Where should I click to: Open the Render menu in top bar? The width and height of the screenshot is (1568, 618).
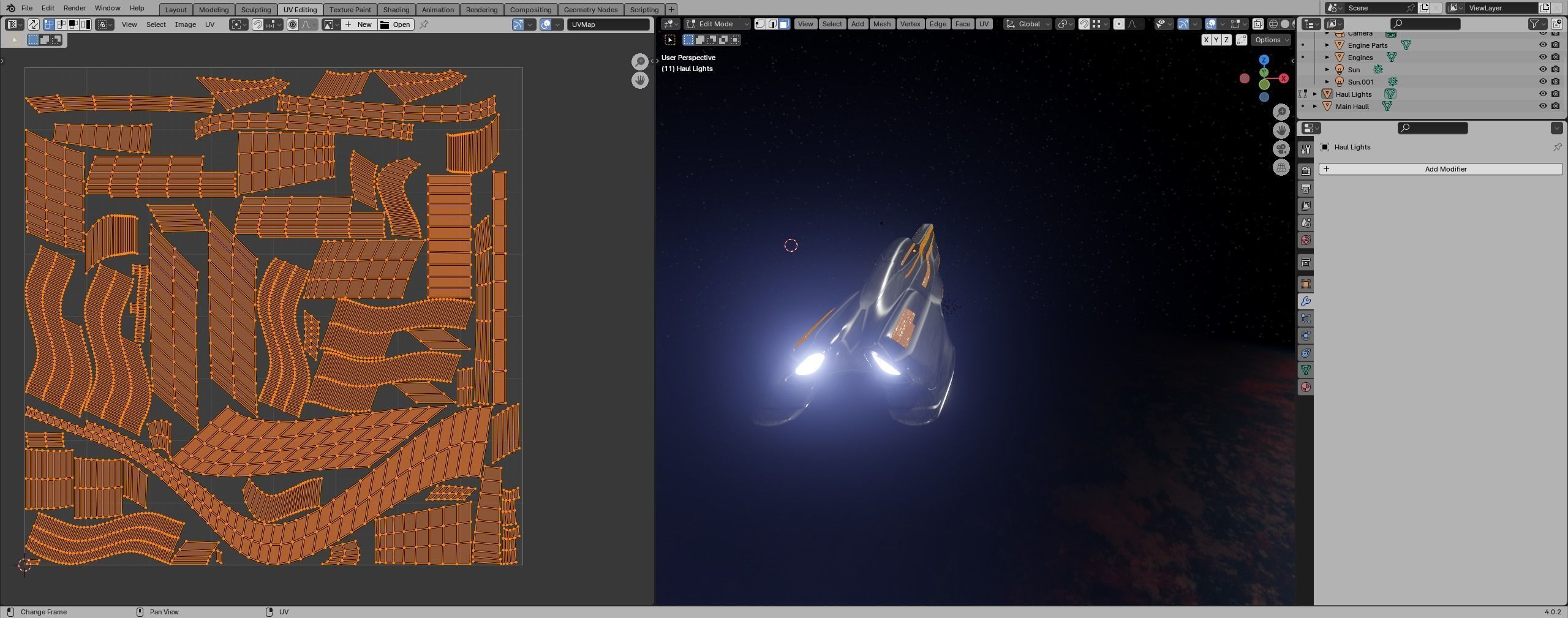point(74,8)
